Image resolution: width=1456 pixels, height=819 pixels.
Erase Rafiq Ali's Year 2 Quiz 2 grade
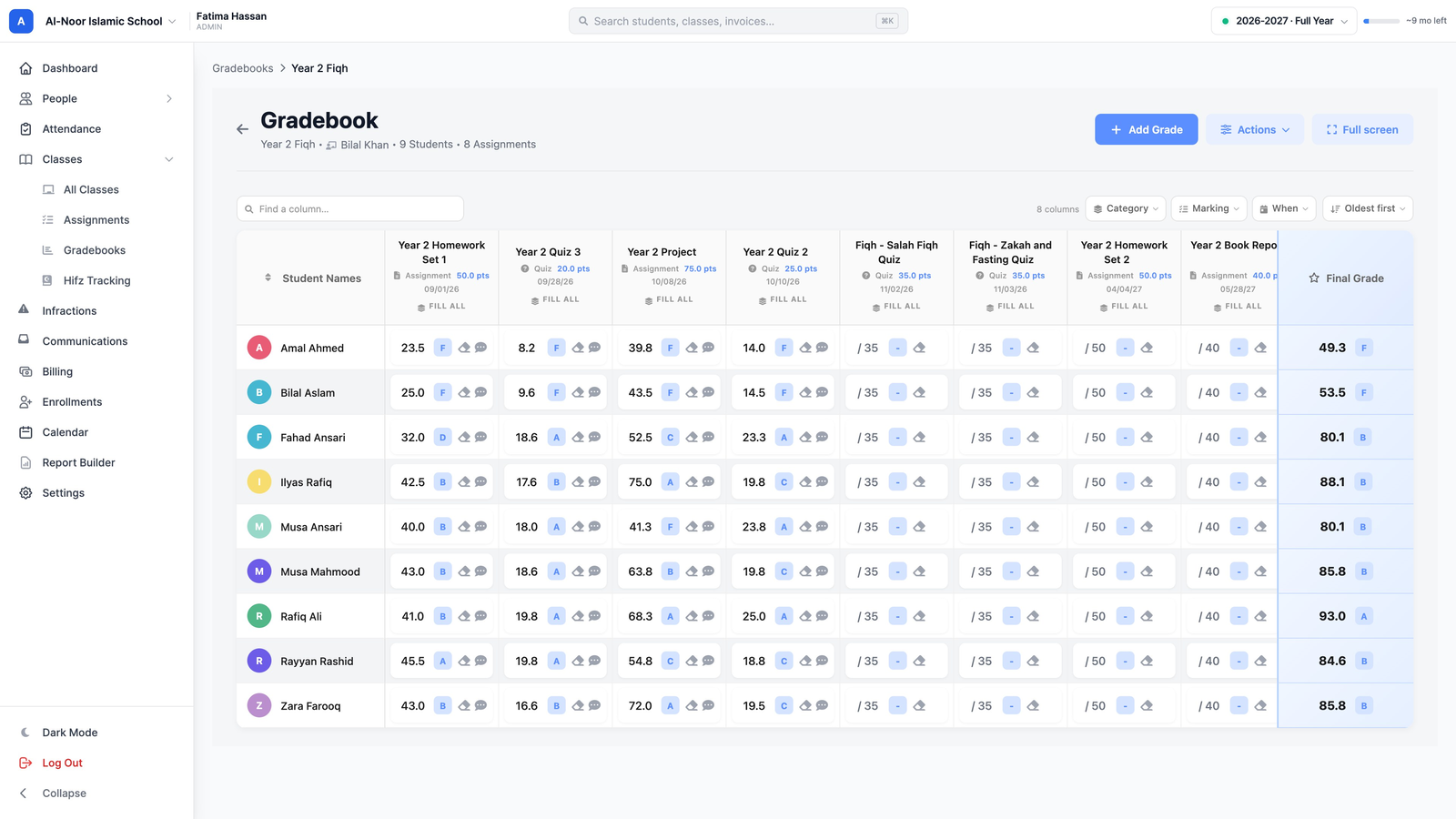(x=805, y=616)
